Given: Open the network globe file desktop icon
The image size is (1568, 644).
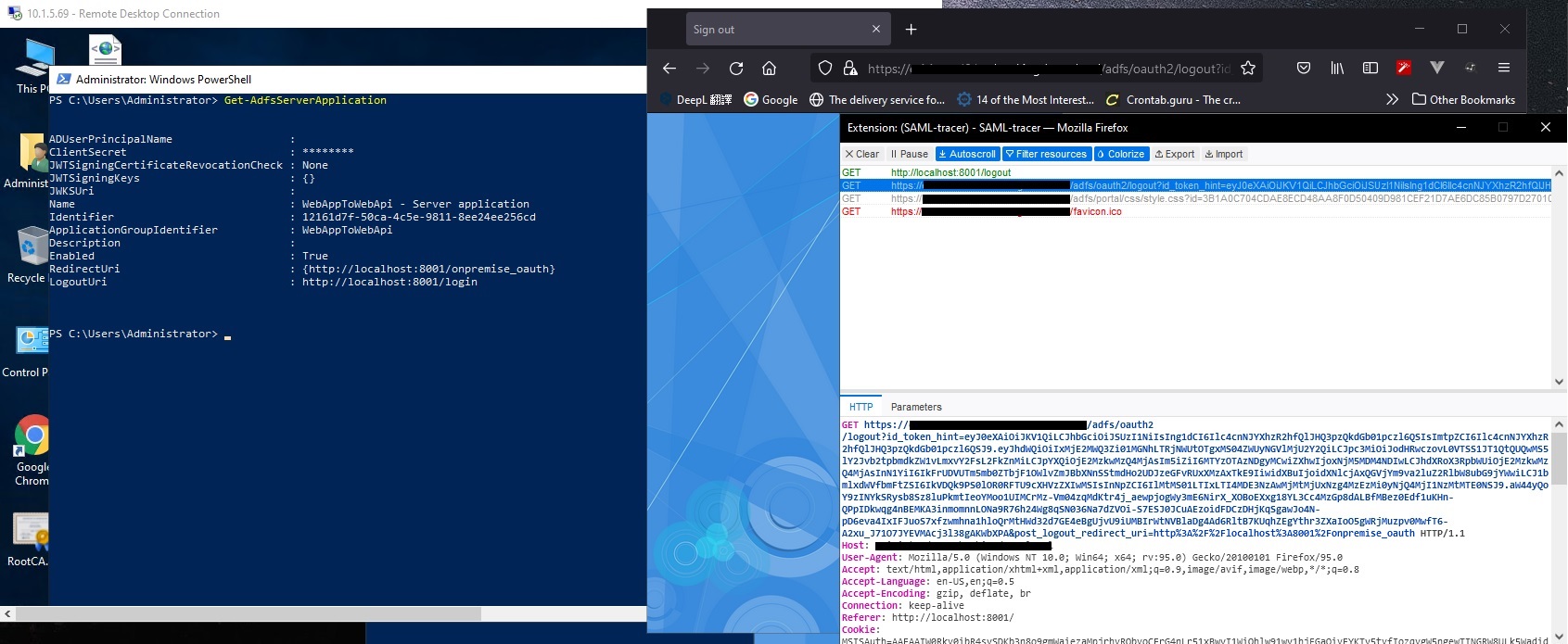Looking at the screenshot, I should [105, 50].
